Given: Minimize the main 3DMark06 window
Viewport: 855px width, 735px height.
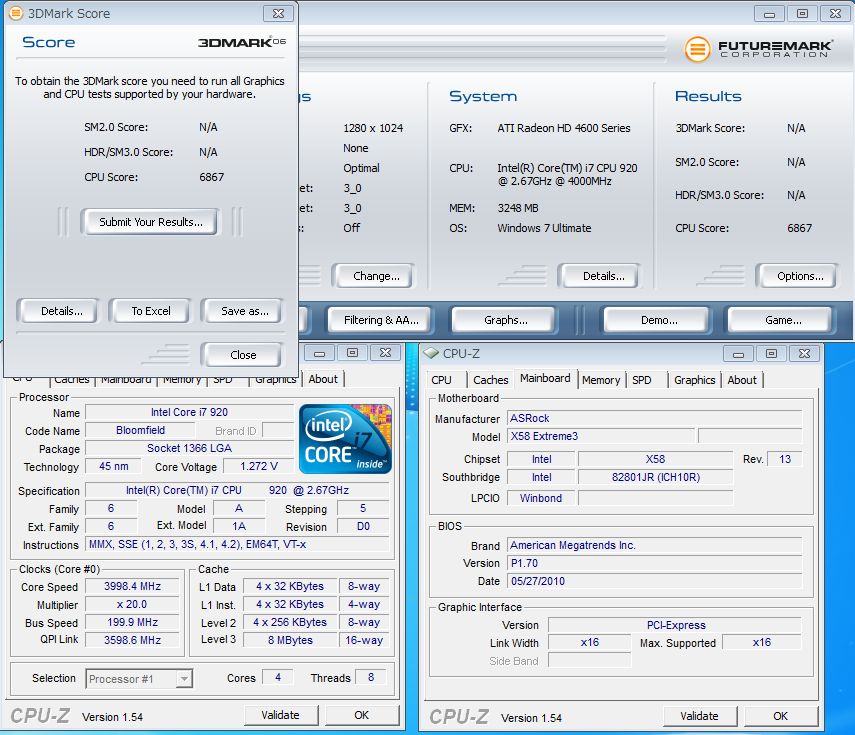Looking at the screenshot, I should (x=772, y=13).
